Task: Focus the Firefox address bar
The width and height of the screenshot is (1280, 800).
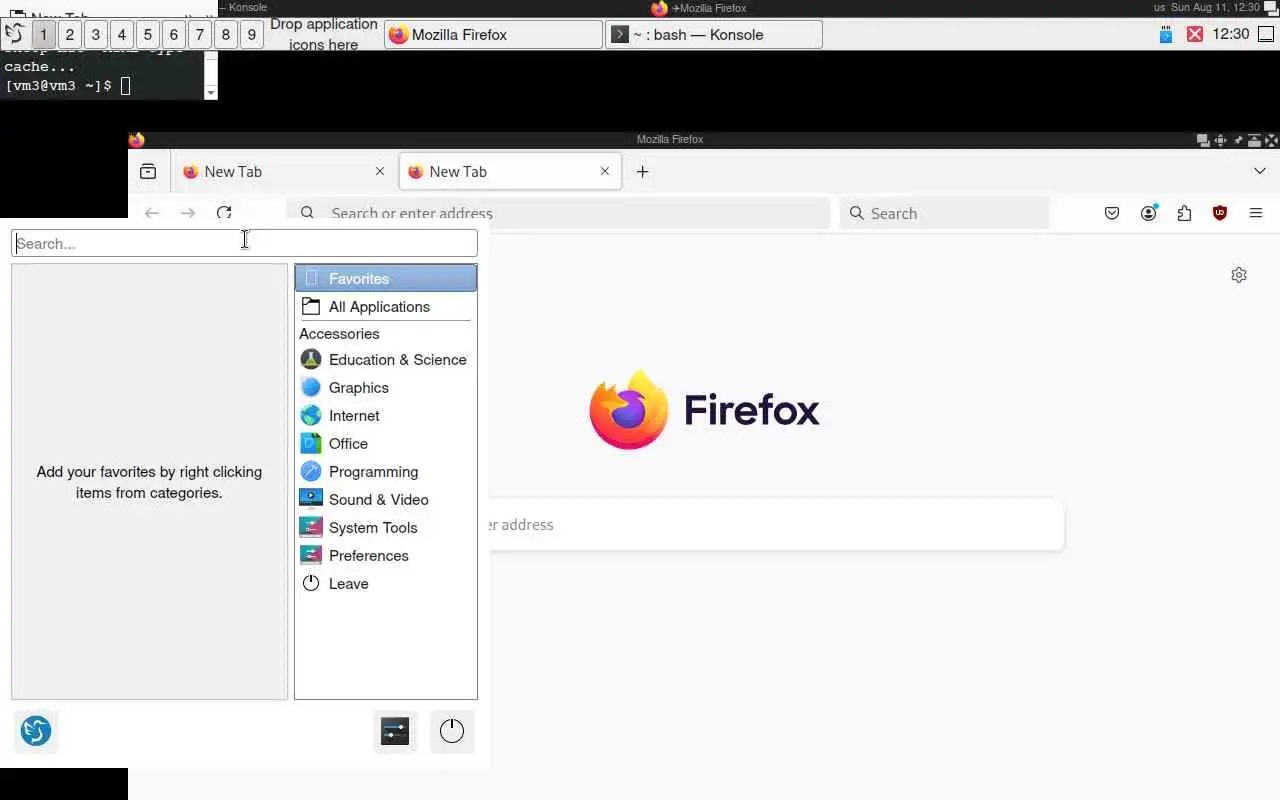Action: pos(558,213)
